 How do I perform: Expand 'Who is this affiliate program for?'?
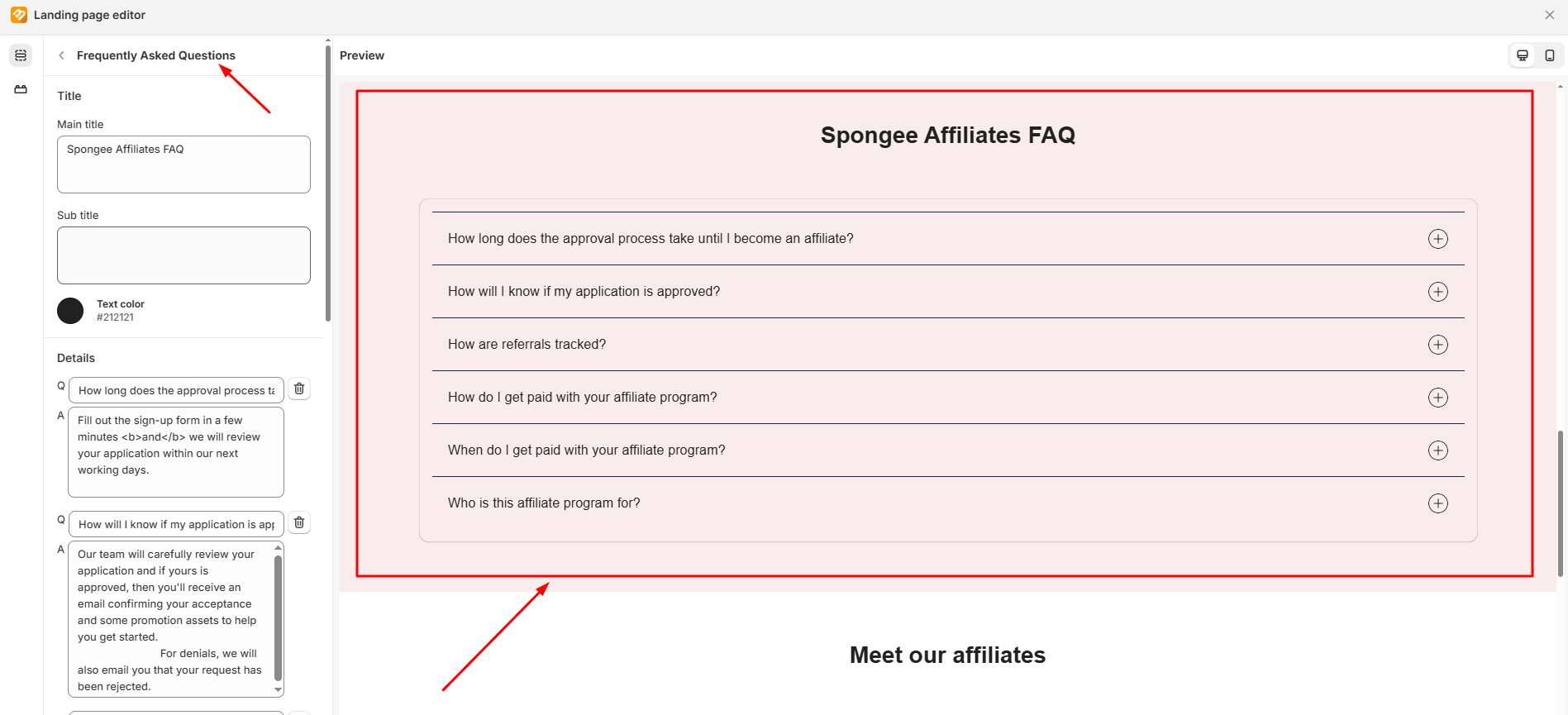1437,503
